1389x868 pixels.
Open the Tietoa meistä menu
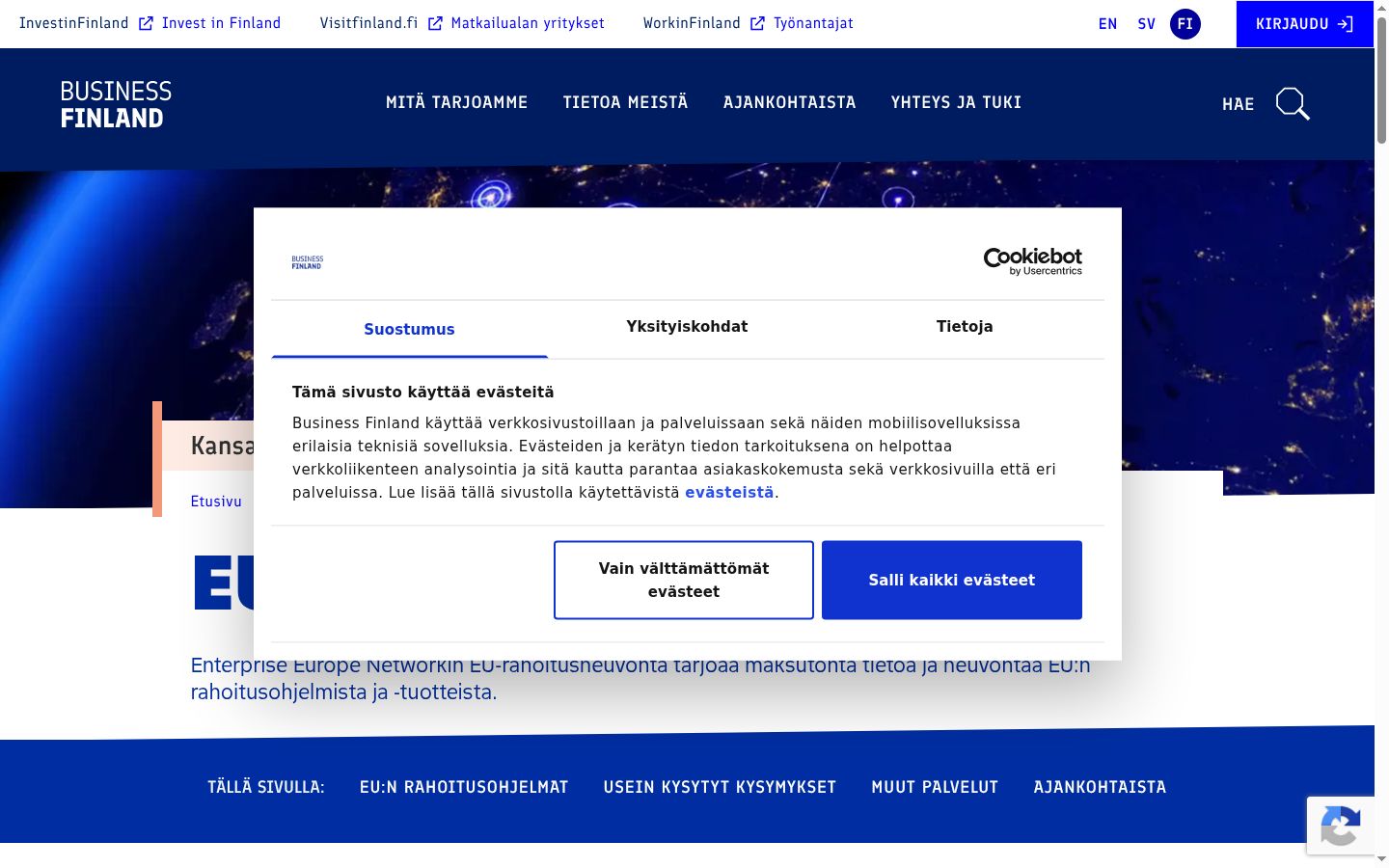coord(625,102)
